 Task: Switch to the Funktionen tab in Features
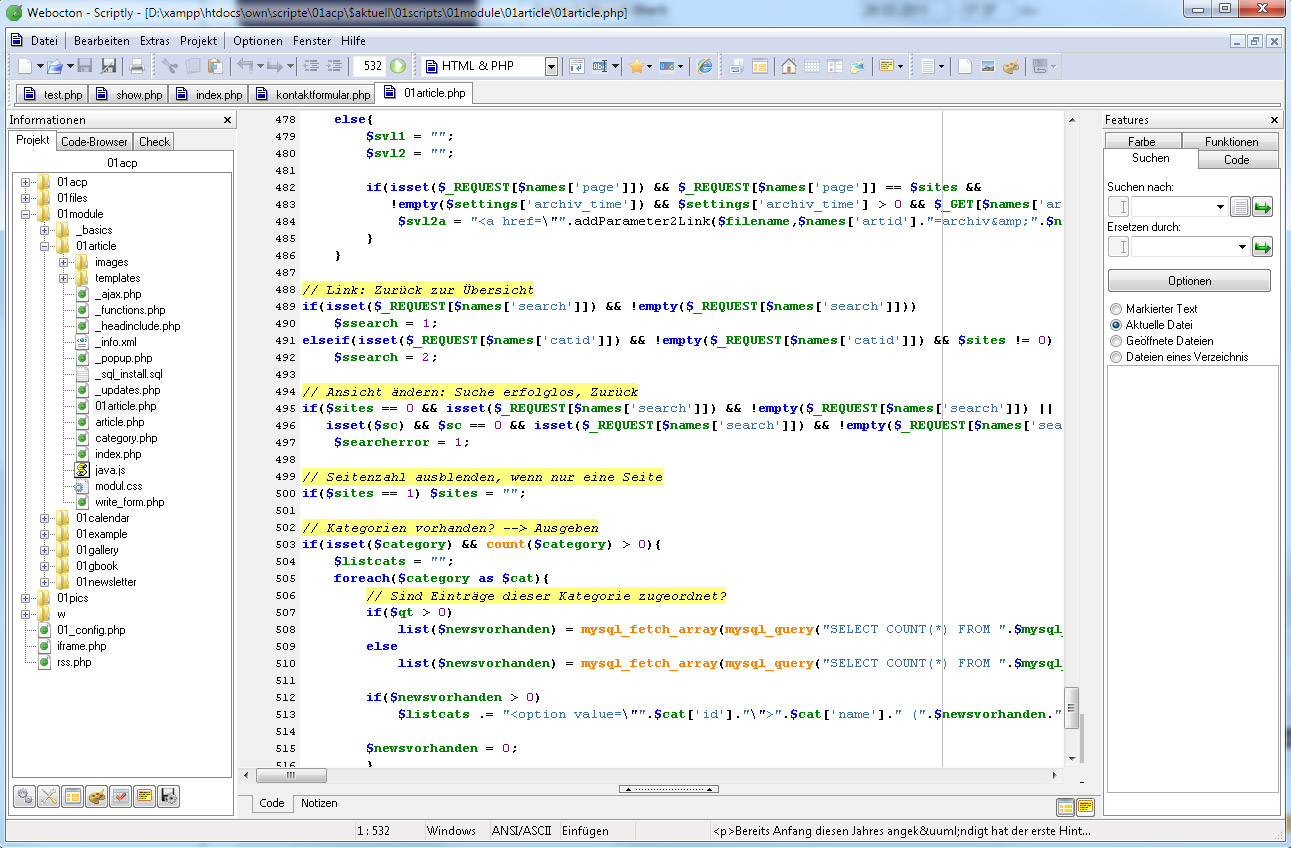pyautogui.click(x=1232, y=142)
